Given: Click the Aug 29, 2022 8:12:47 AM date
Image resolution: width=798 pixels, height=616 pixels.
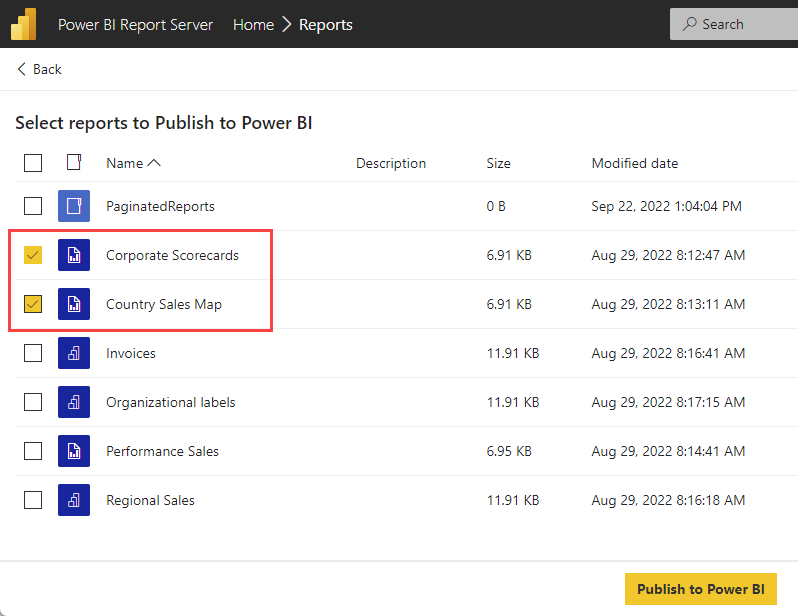Looking at the screenshot, I should [x=668, y=255].
